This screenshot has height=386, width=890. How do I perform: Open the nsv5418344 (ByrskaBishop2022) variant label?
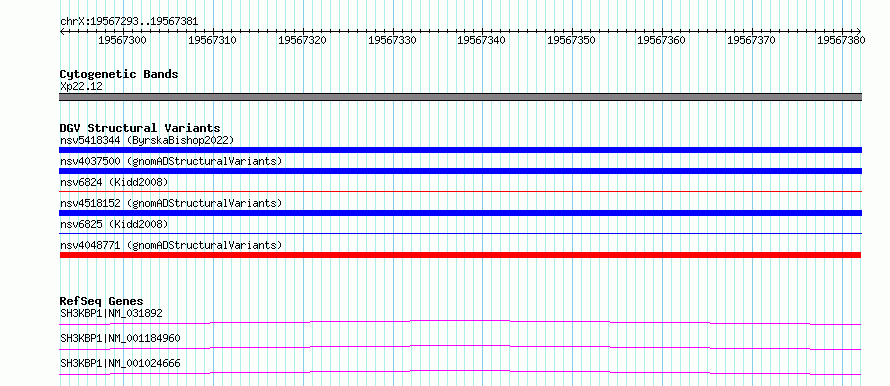(146, 140)
